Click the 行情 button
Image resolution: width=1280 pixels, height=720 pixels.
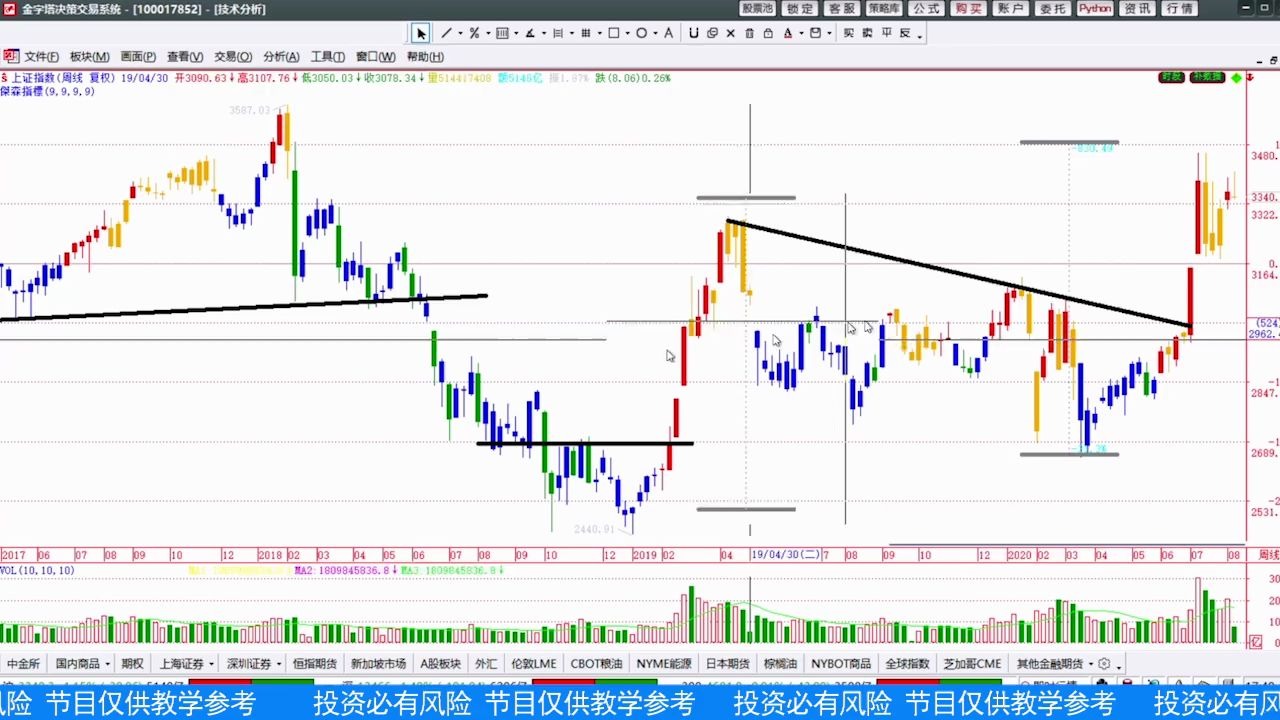1179,8
